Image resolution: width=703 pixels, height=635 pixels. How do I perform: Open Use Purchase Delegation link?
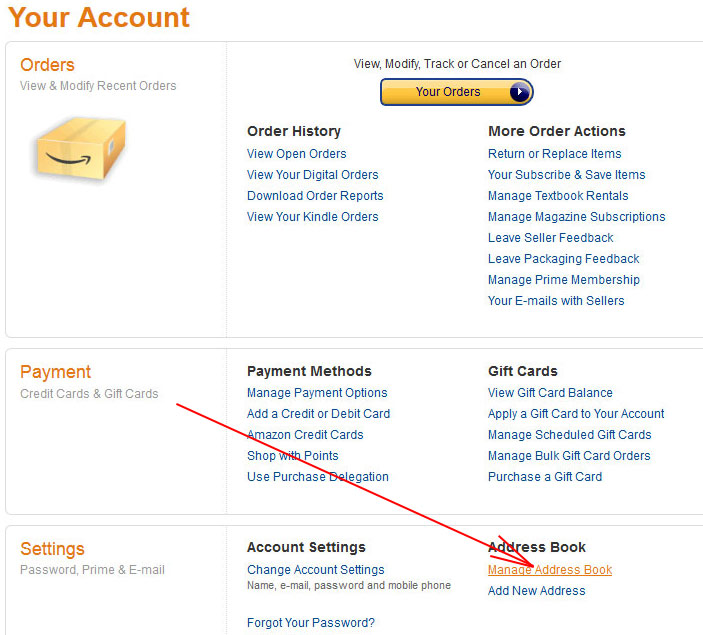click(x=317, y=477)
